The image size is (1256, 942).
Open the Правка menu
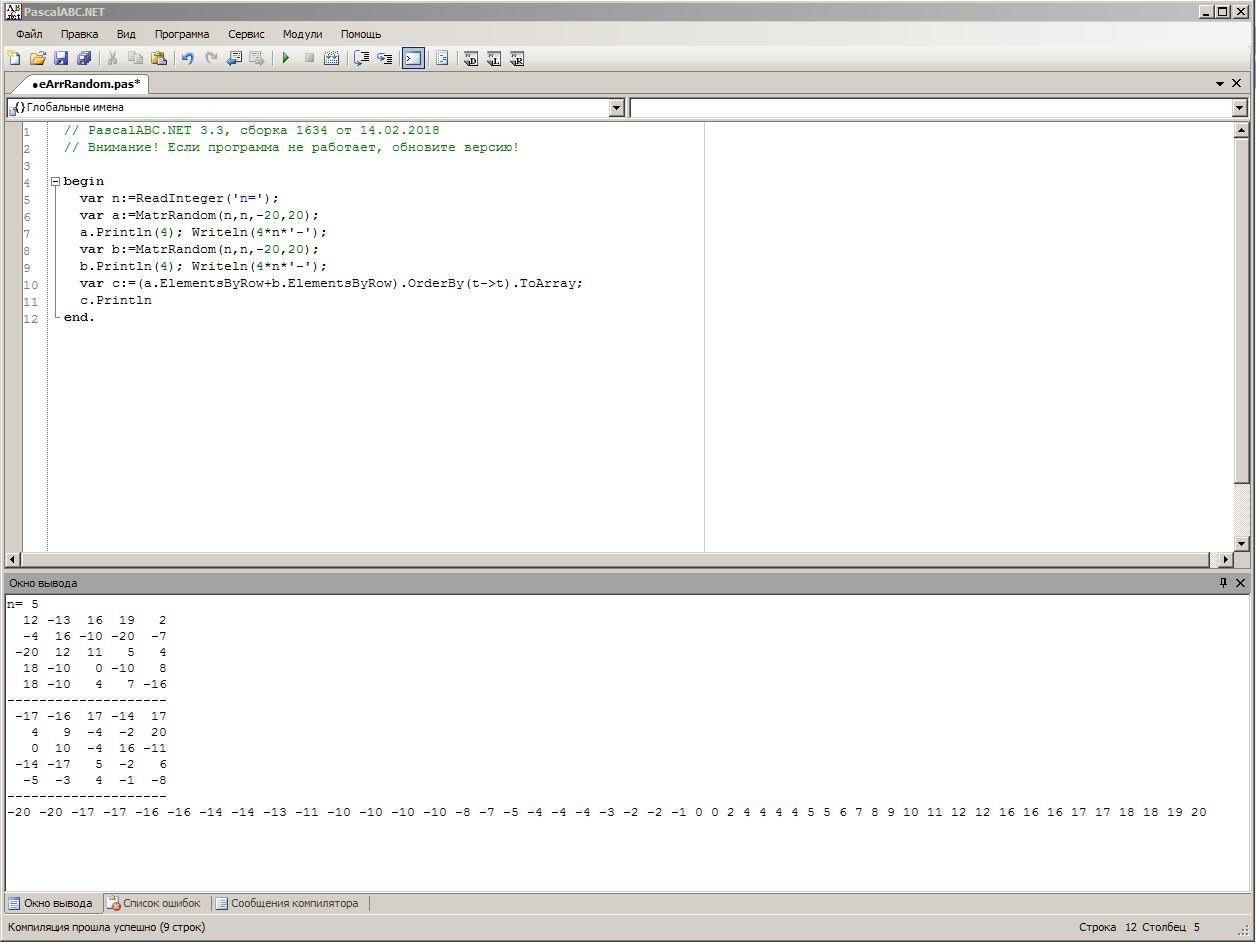[x=79, y=34]
